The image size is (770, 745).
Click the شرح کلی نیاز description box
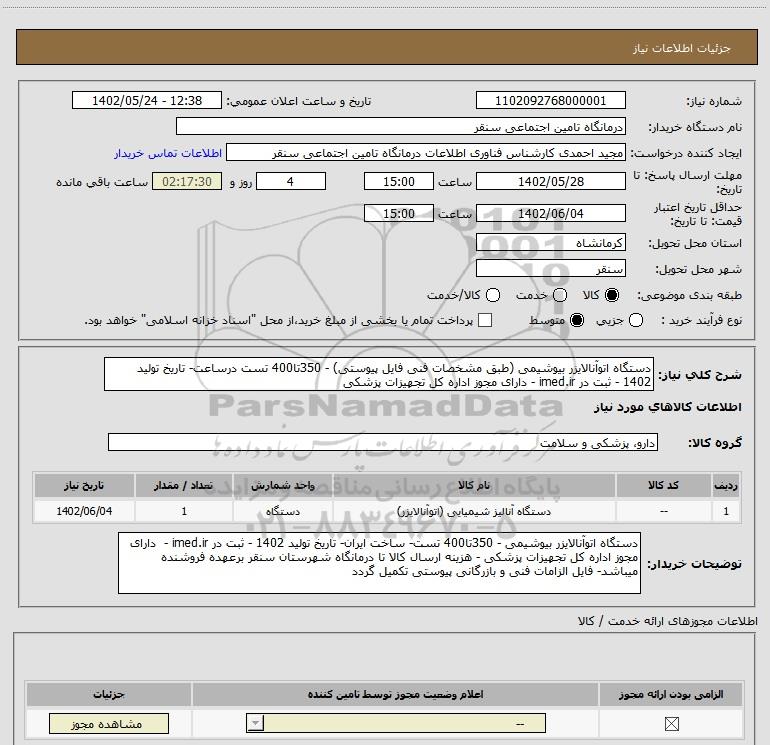(x=379, y=375)
